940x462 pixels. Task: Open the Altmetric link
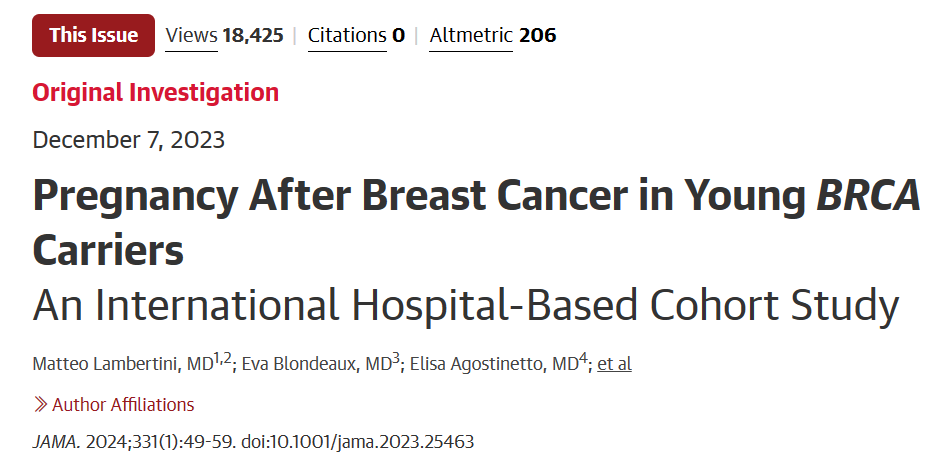coord(470,35)
